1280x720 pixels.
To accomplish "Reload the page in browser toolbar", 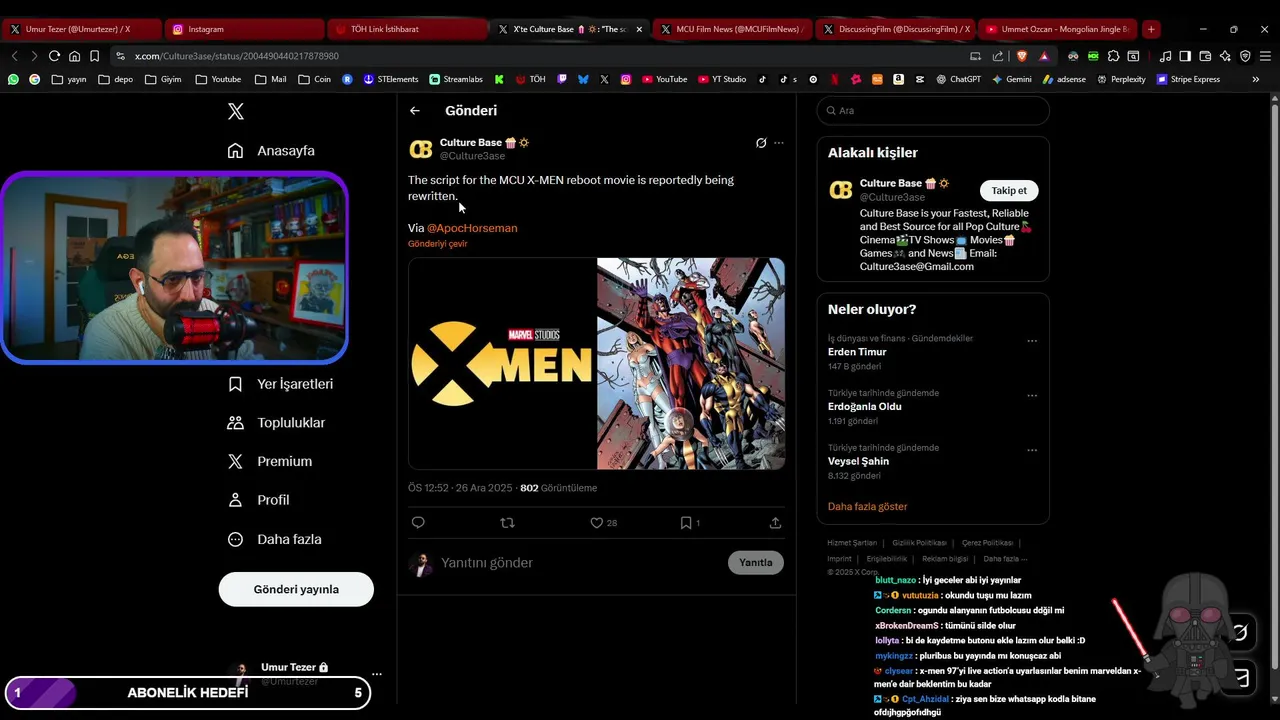I will point(54,56).
